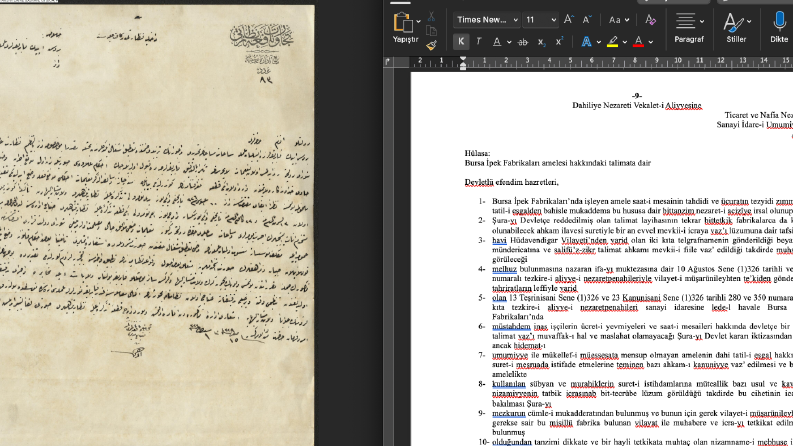Toggle bold K formatting button
This screenshot has height=446, width=793.
click(x=461, y=41)
